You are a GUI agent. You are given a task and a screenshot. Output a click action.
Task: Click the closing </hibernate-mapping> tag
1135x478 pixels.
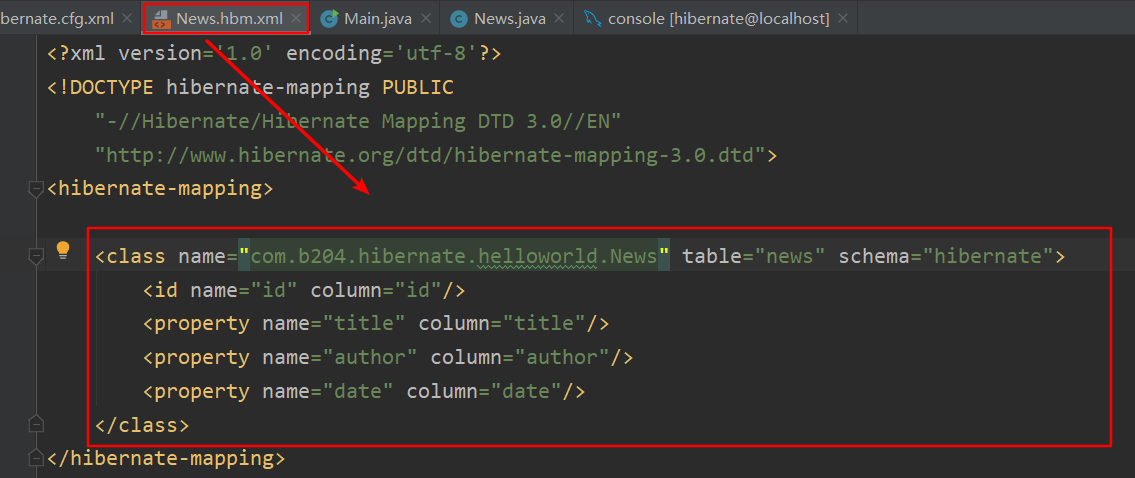point(166,458)
